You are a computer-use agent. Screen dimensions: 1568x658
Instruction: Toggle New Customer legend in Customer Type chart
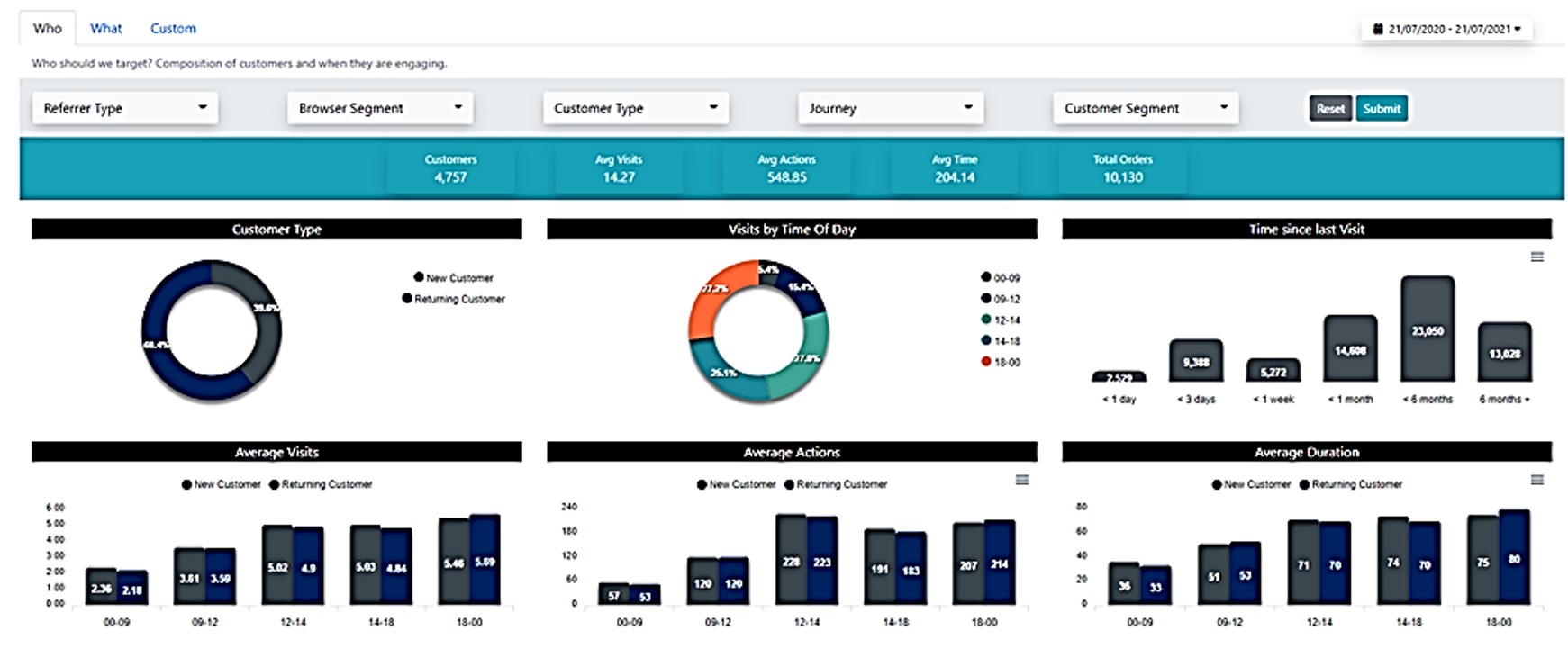coord(454,277)
